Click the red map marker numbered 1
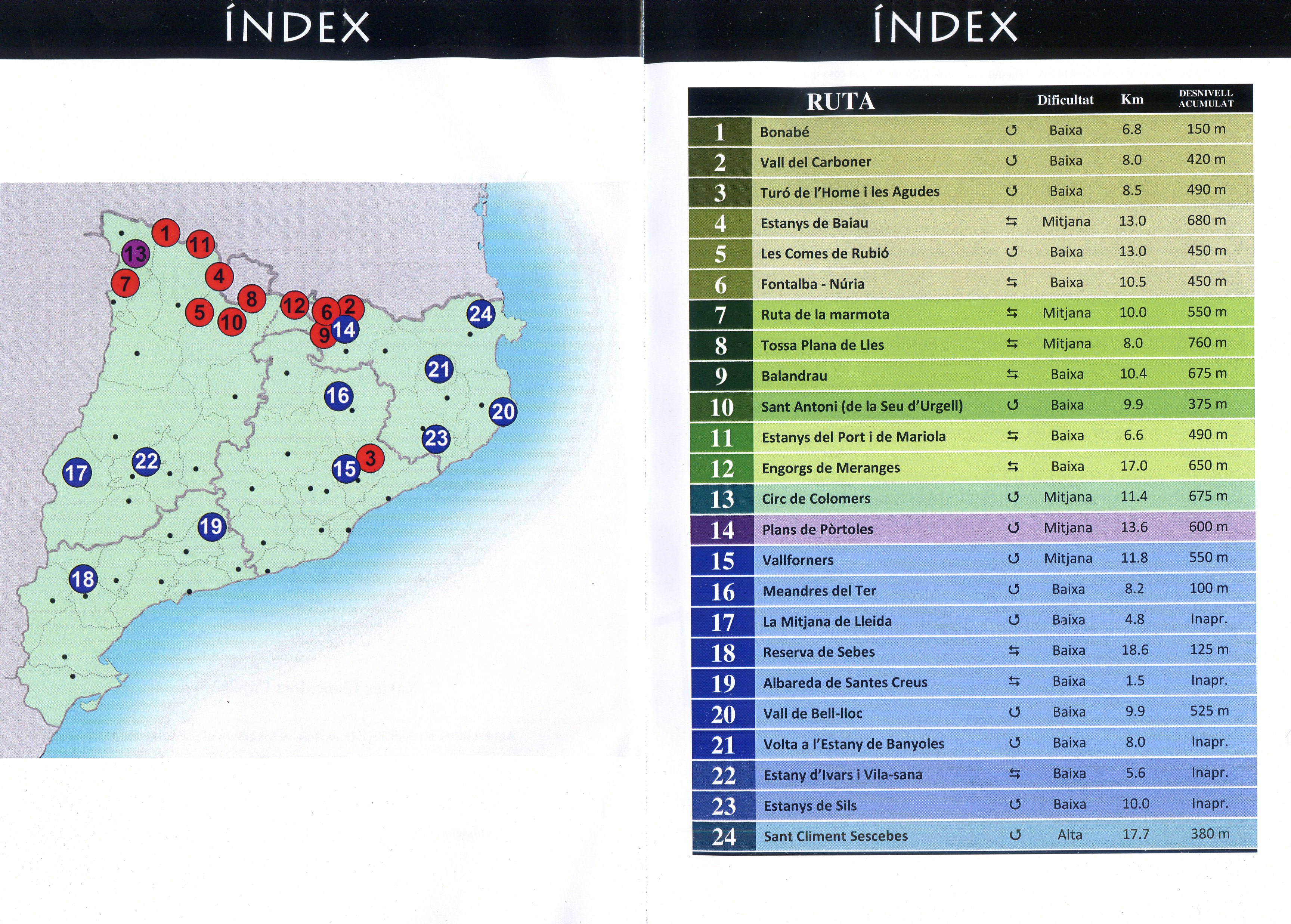The height and width of the screenshot is (924, 1291). pyautogui.click(x=165, y=233)
